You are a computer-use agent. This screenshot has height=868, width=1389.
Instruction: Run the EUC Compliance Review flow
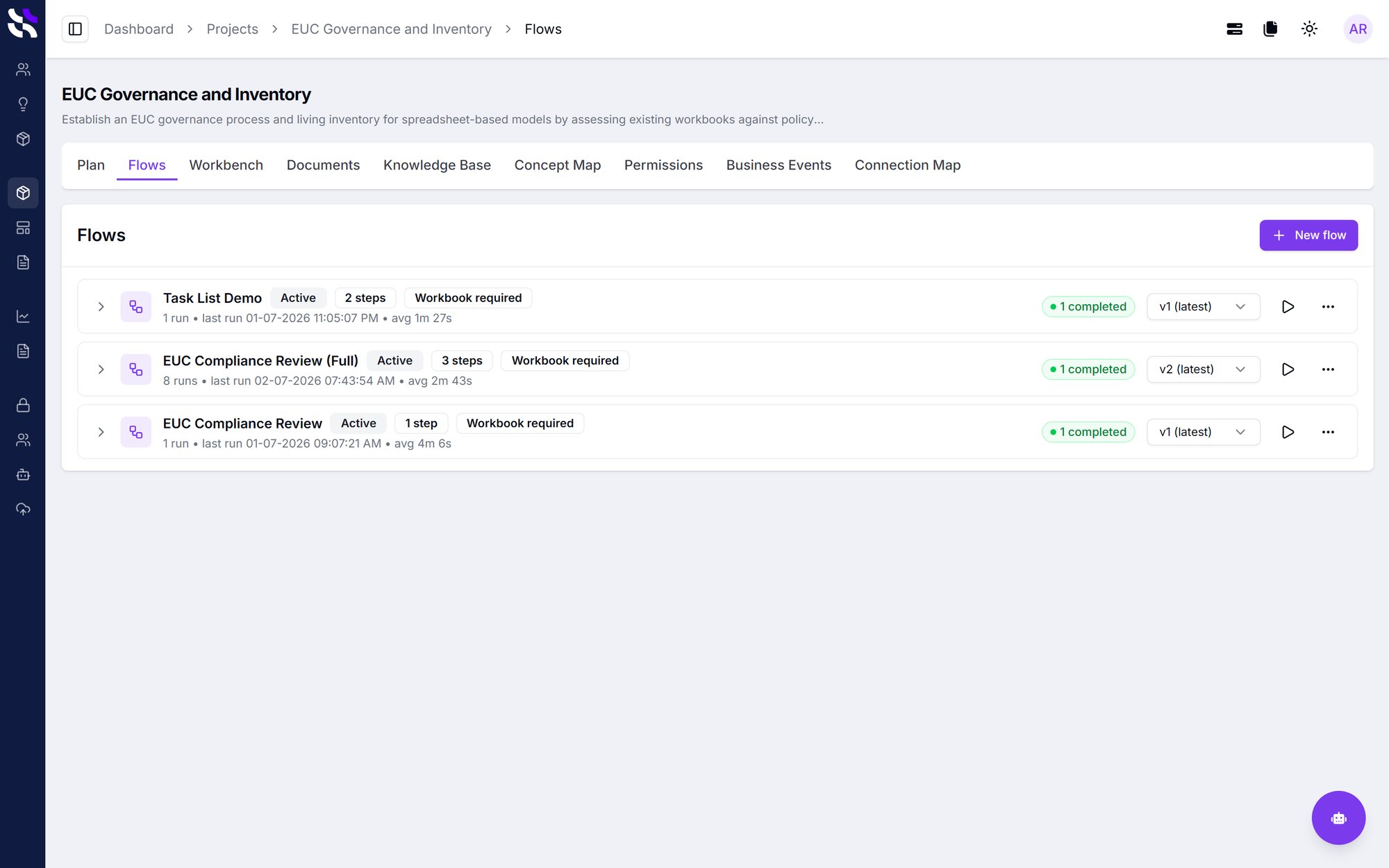point(1288,432)
